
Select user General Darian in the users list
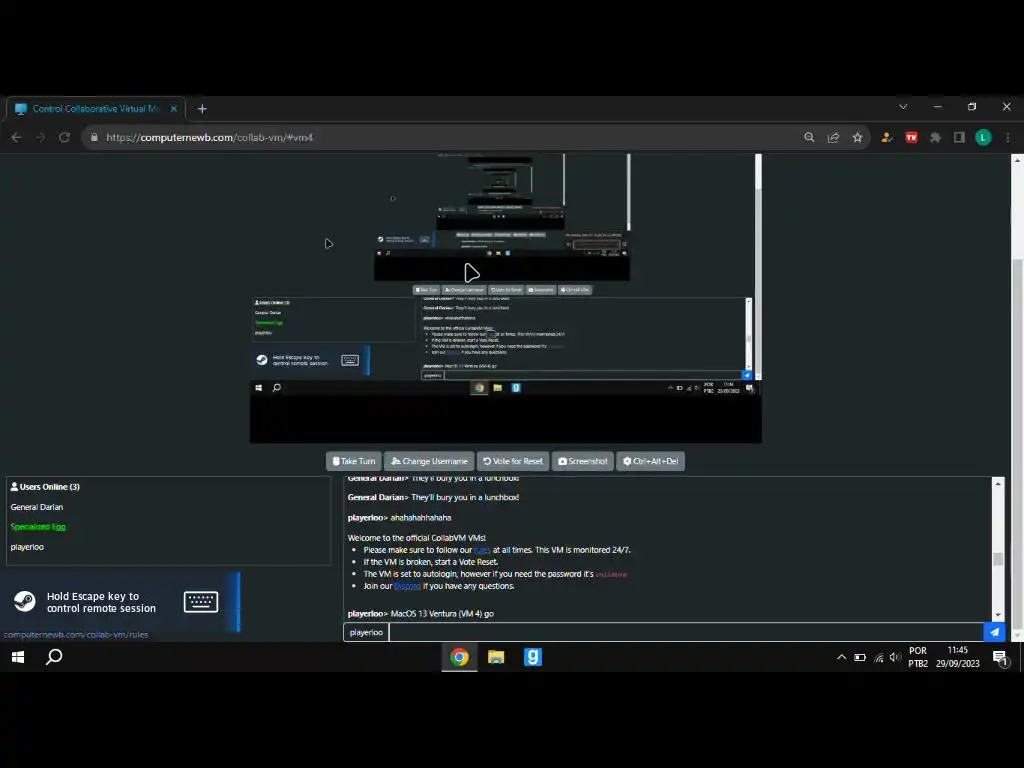37,507
